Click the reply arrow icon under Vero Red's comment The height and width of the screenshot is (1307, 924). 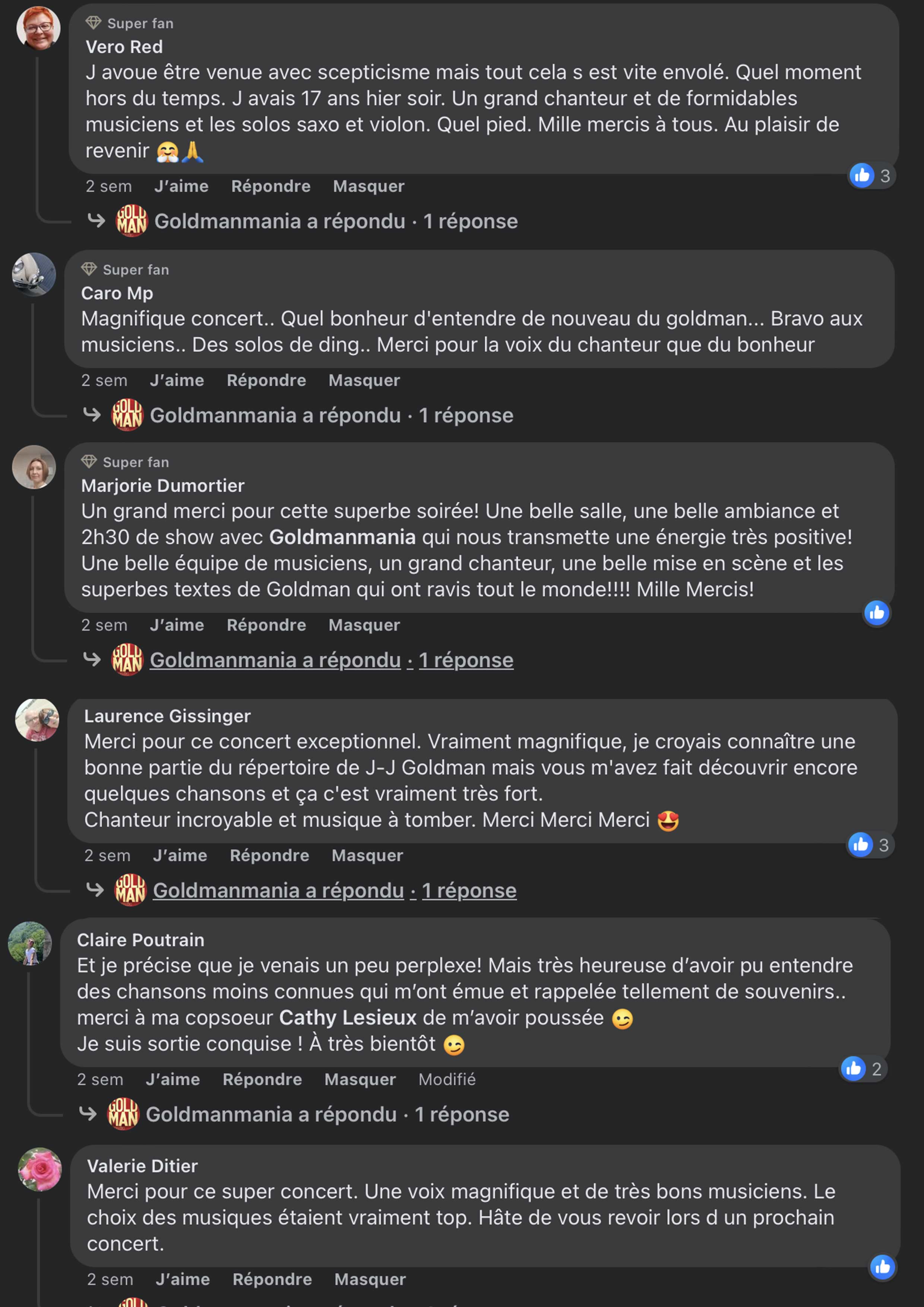96,221
